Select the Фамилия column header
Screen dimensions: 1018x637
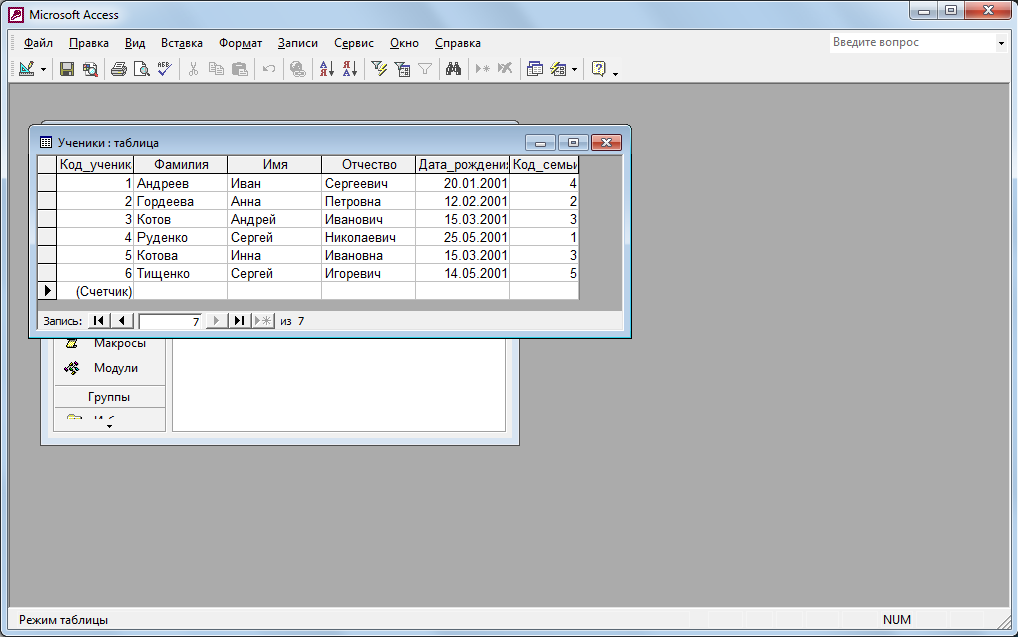[x=181, y=165]
